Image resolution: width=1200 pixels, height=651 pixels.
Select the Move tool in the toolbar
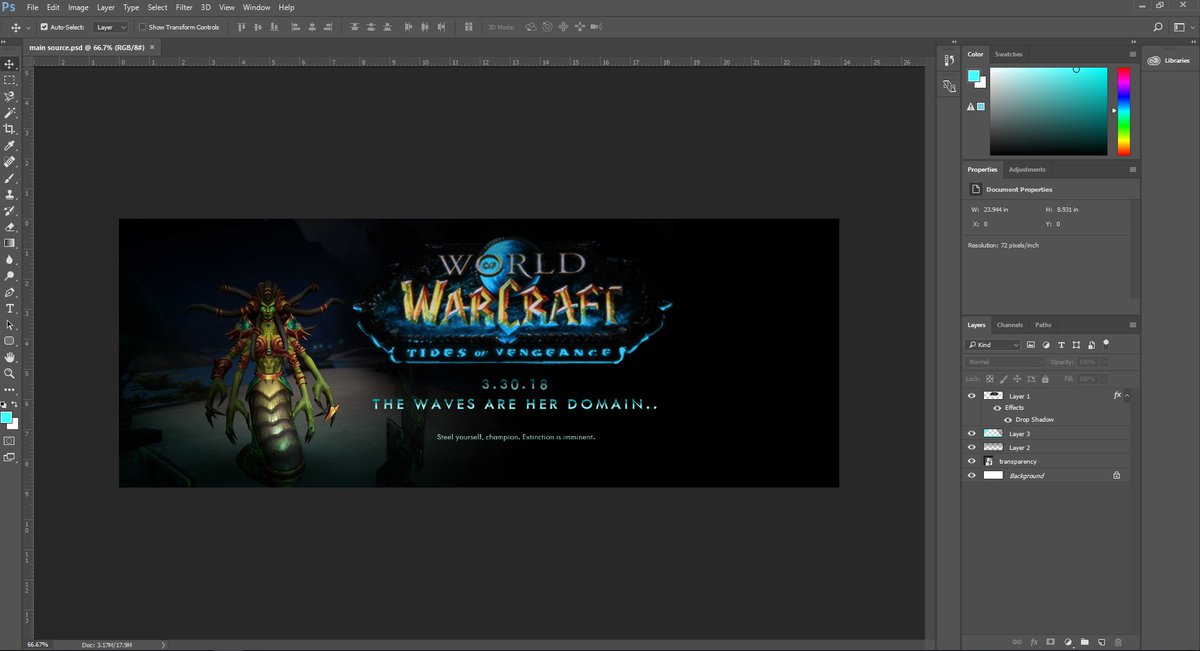click(x=10, y=64)
